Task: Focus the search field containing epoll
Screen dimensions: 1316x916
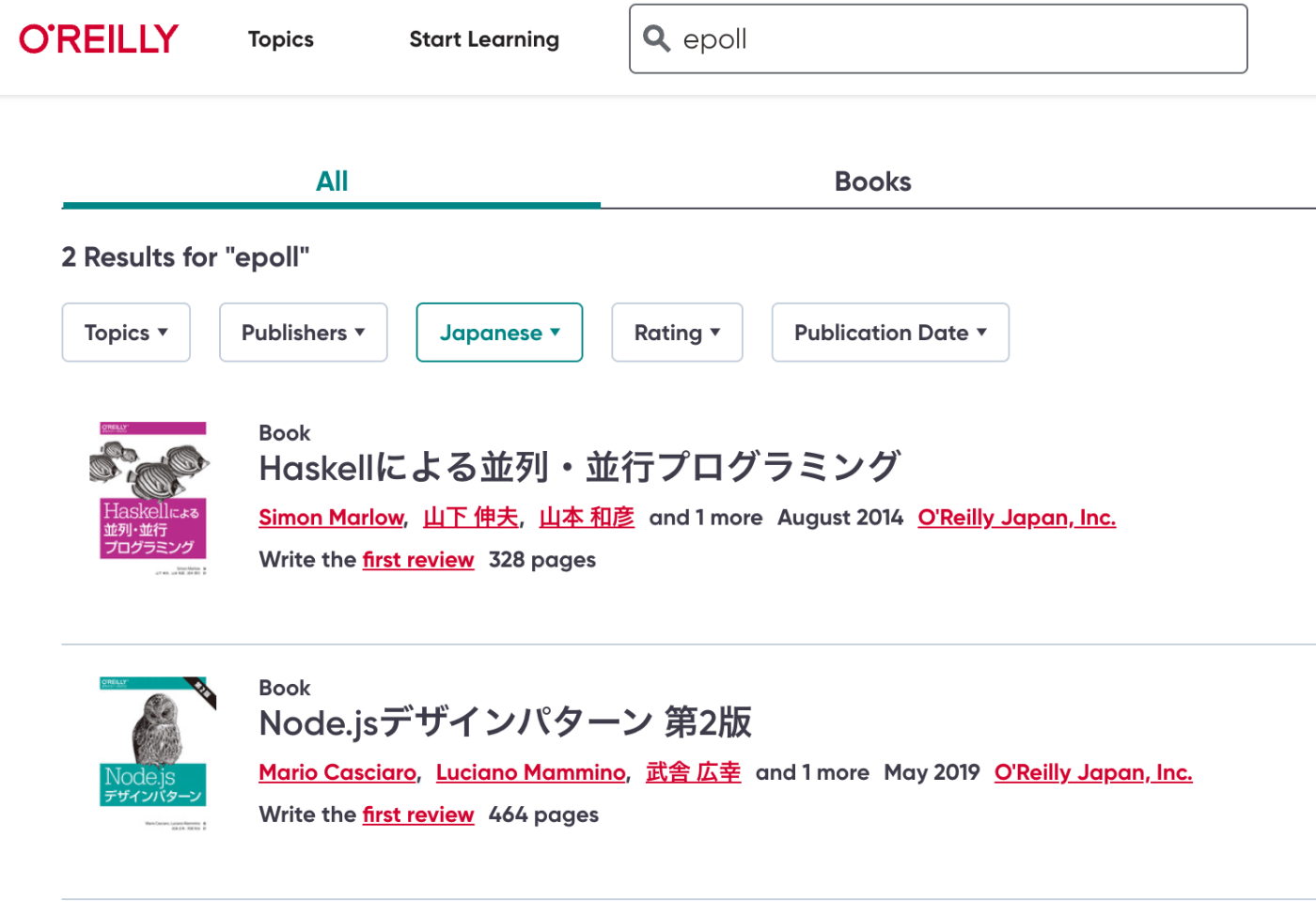Action: coord(938,39)
